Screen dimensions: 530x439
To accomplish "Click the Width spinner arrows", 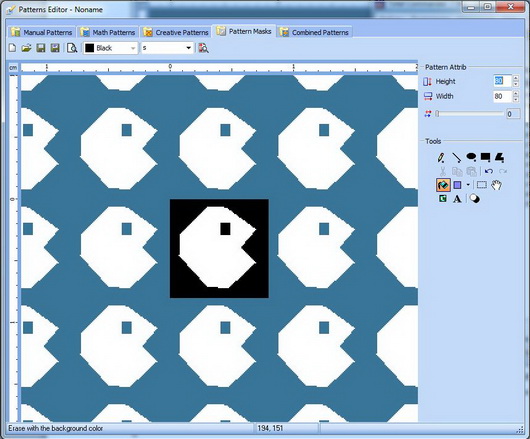I will point(515,96).
